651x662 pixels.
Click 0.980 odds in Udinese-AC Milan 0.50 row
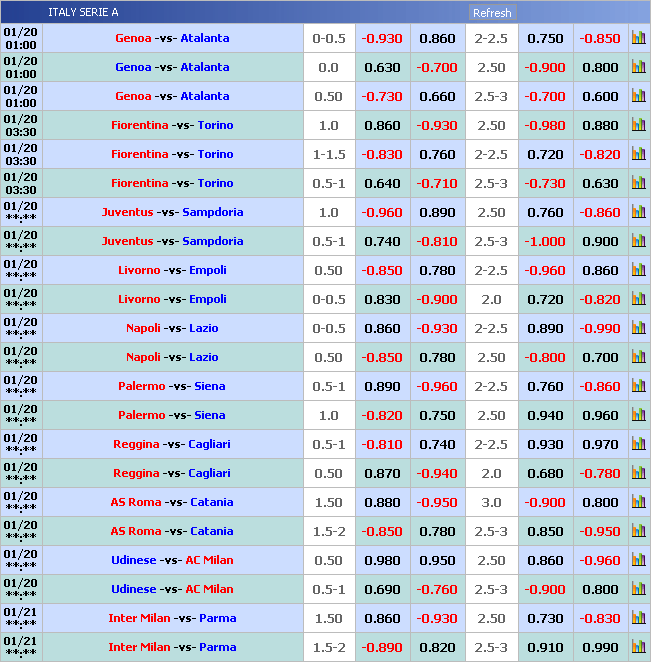click(x=382, y=560)
